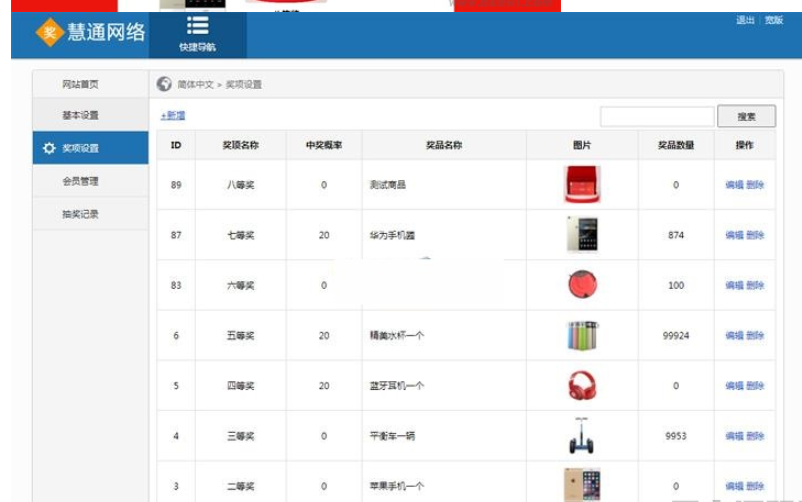Delete the 二等奖 row

[755, 486]
